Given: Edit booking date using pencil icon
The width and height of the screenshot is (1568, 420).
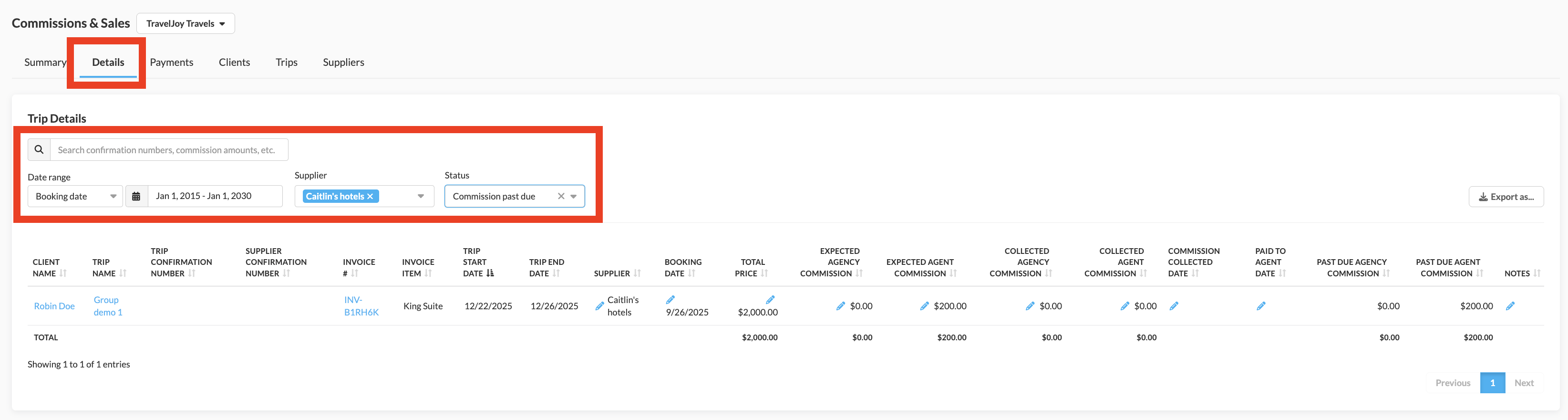Looking at the screenshot, I should click(670, 299).
